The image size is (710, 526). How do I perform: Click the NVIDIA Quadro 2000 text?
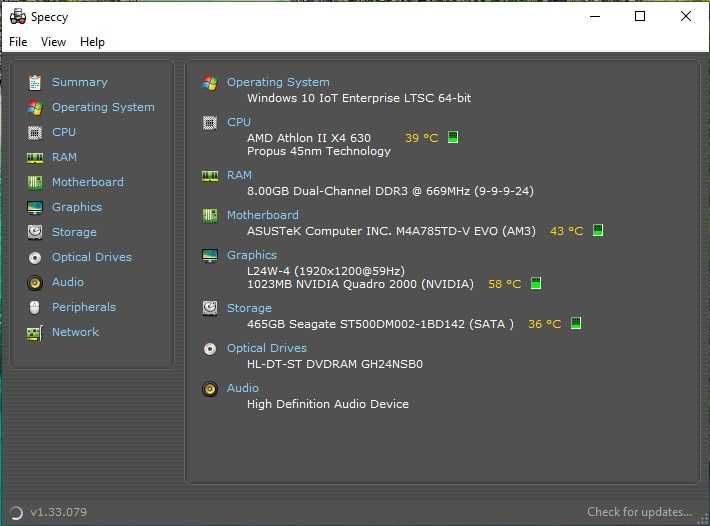(x=360, y=284)
